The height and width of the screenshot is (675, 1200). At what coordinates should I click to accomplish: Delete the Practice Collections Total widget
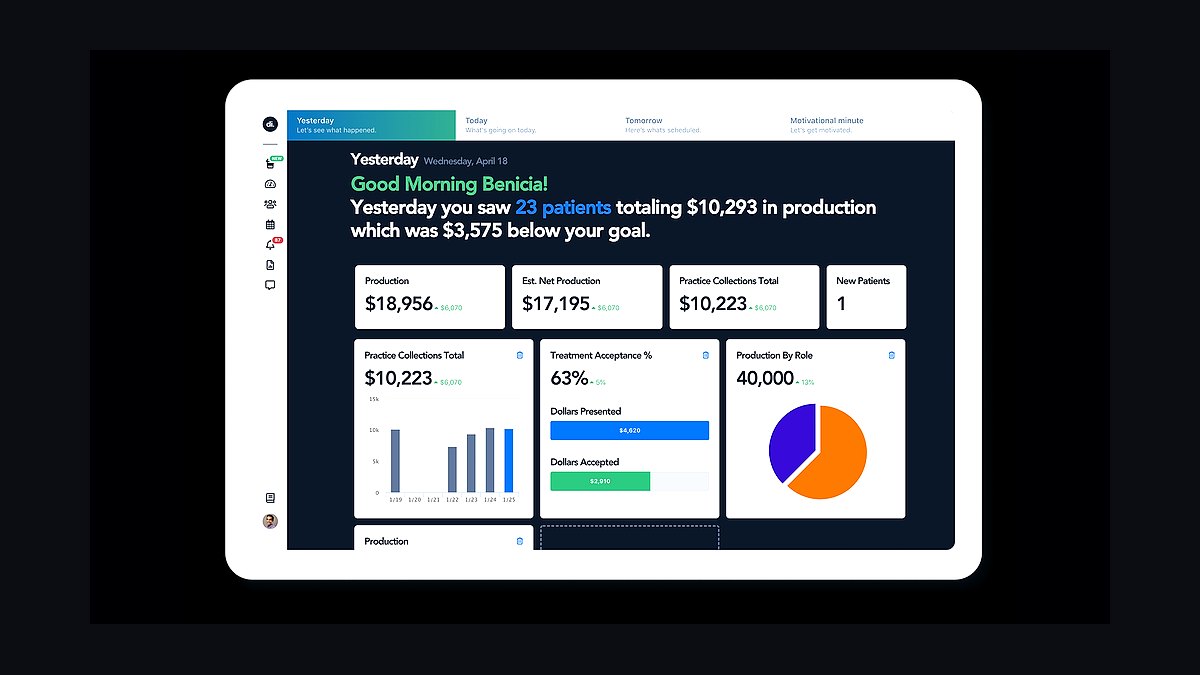[x=519, y=355]
